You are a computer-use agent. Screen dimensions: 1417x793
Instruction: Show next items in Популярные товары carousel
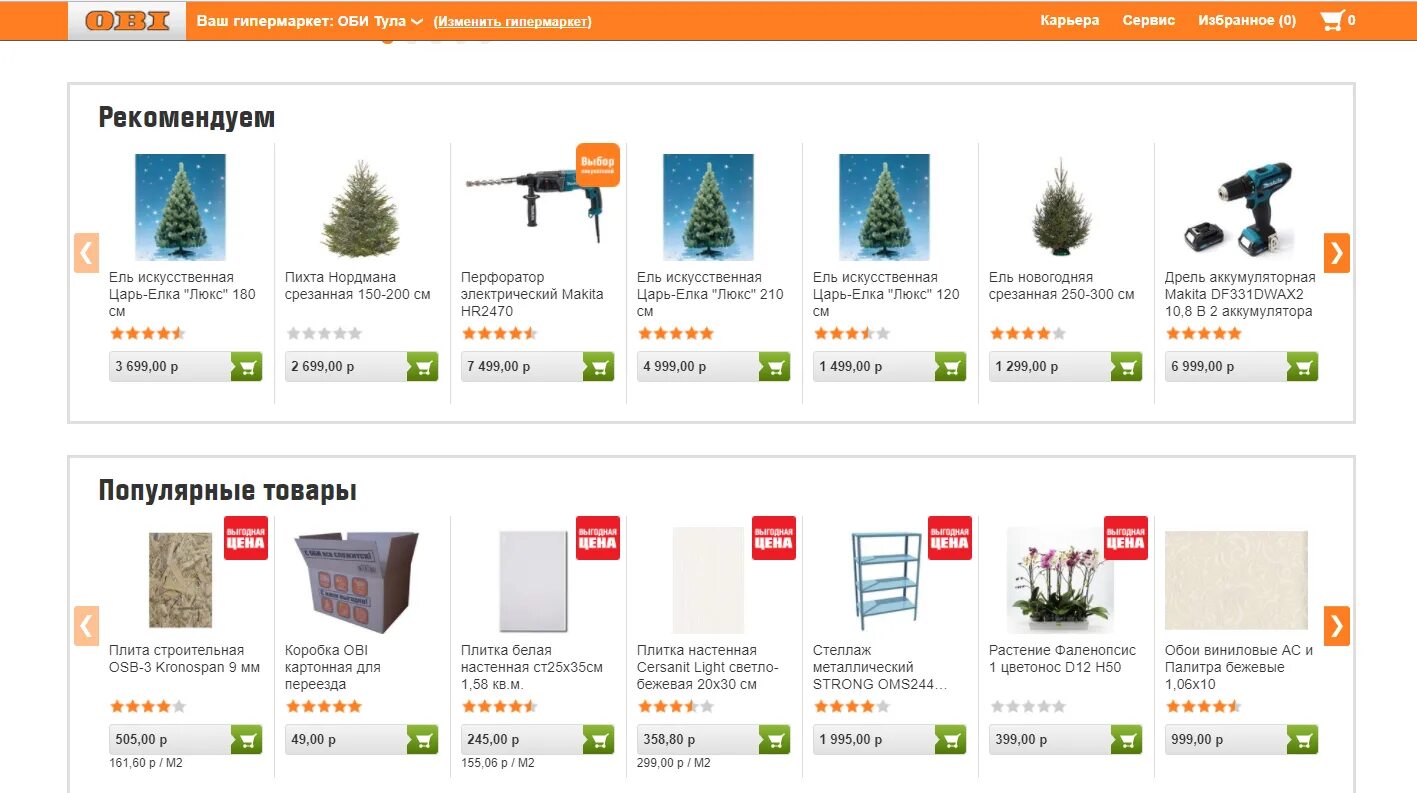(x=1336, y=626)
